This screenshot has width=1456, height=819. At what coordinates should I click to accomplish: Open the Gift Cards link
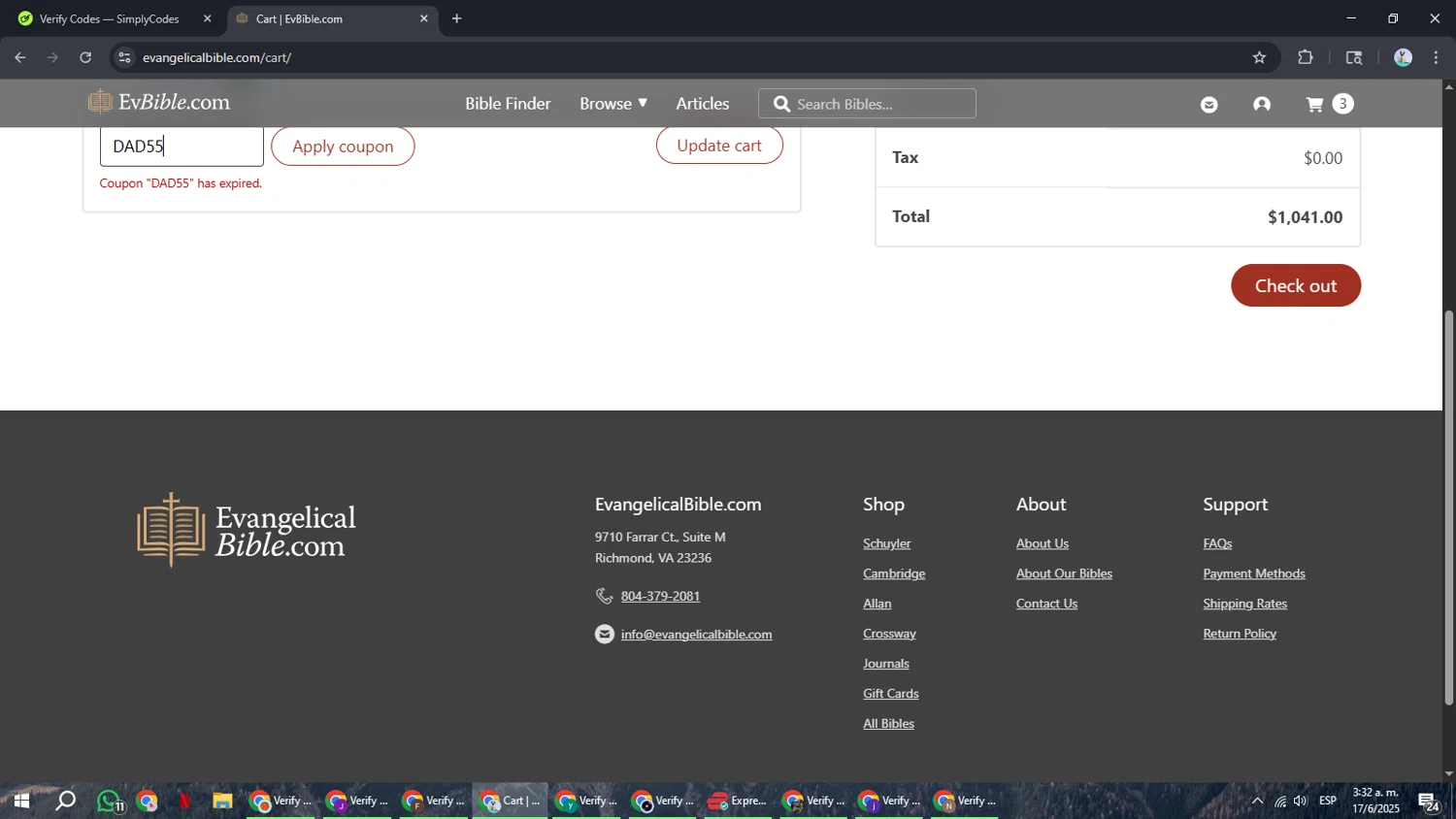pos(891,694)
